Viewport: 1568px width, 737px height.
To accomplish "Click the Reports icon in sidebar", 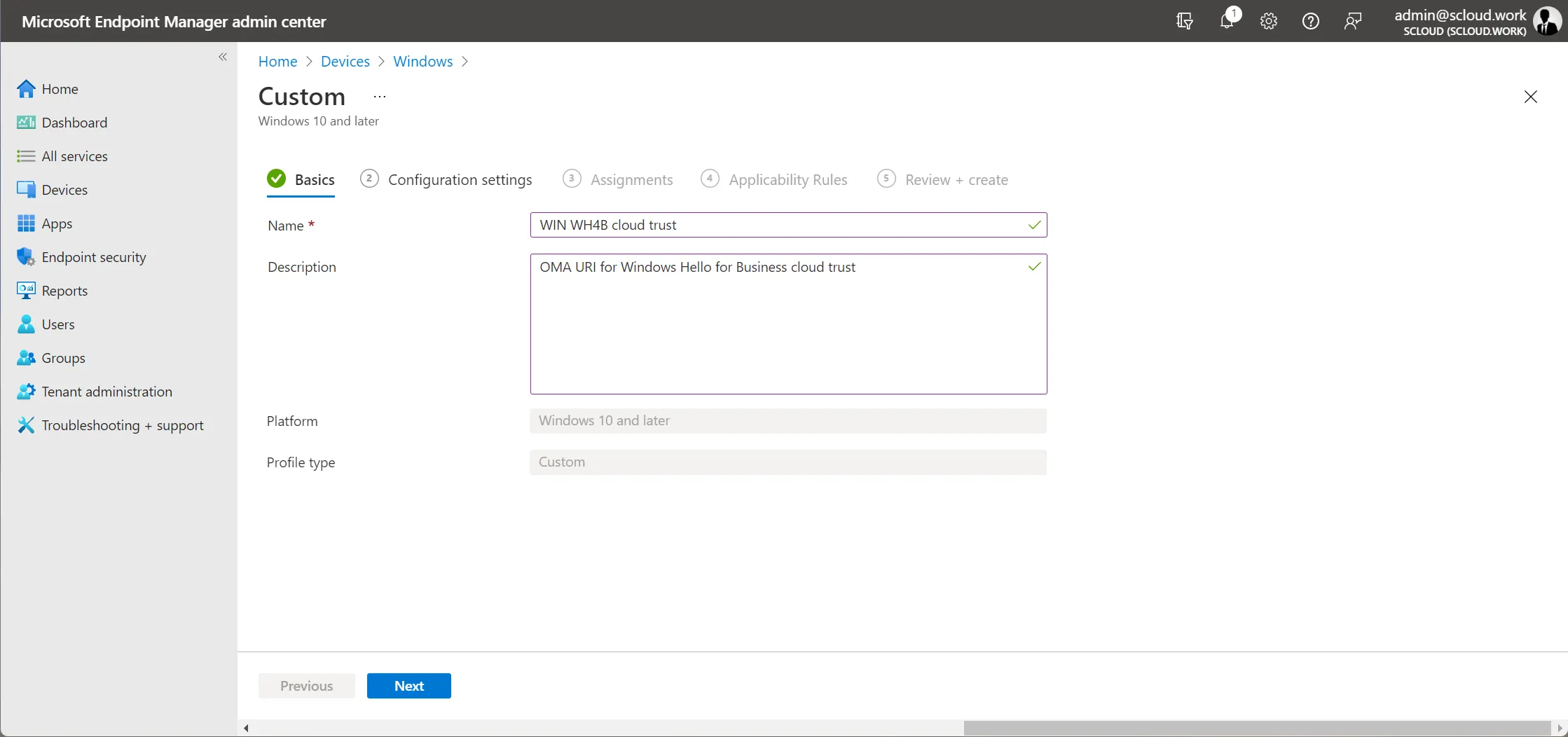I will pyautogui.click(x=26, y=291).
